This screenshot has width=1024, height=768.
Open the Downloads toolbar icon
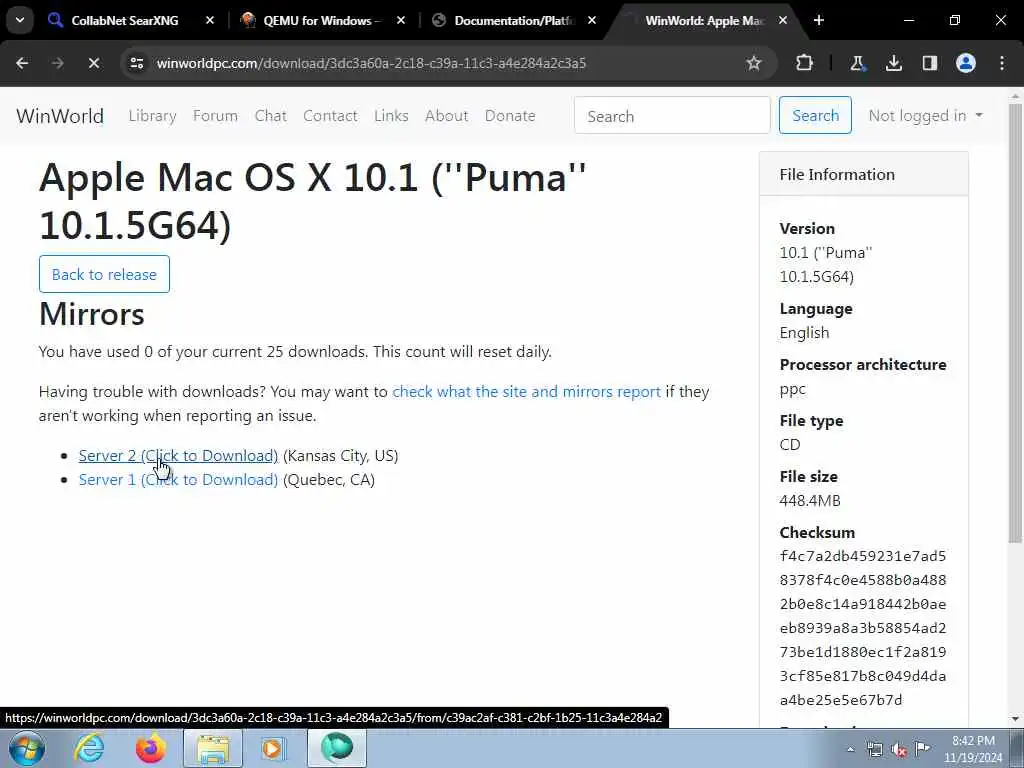click(893, 63)
